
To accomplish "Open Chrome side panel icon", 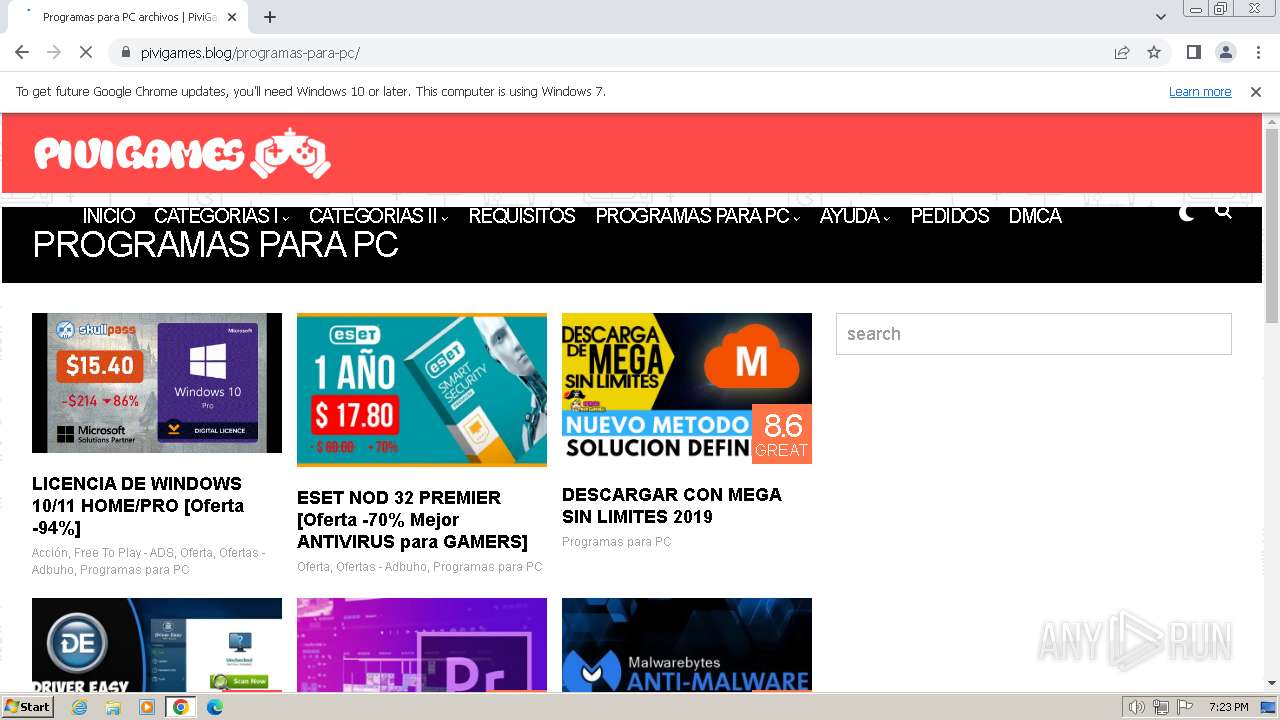I will pyautogui.click(x=1193, y=52).
